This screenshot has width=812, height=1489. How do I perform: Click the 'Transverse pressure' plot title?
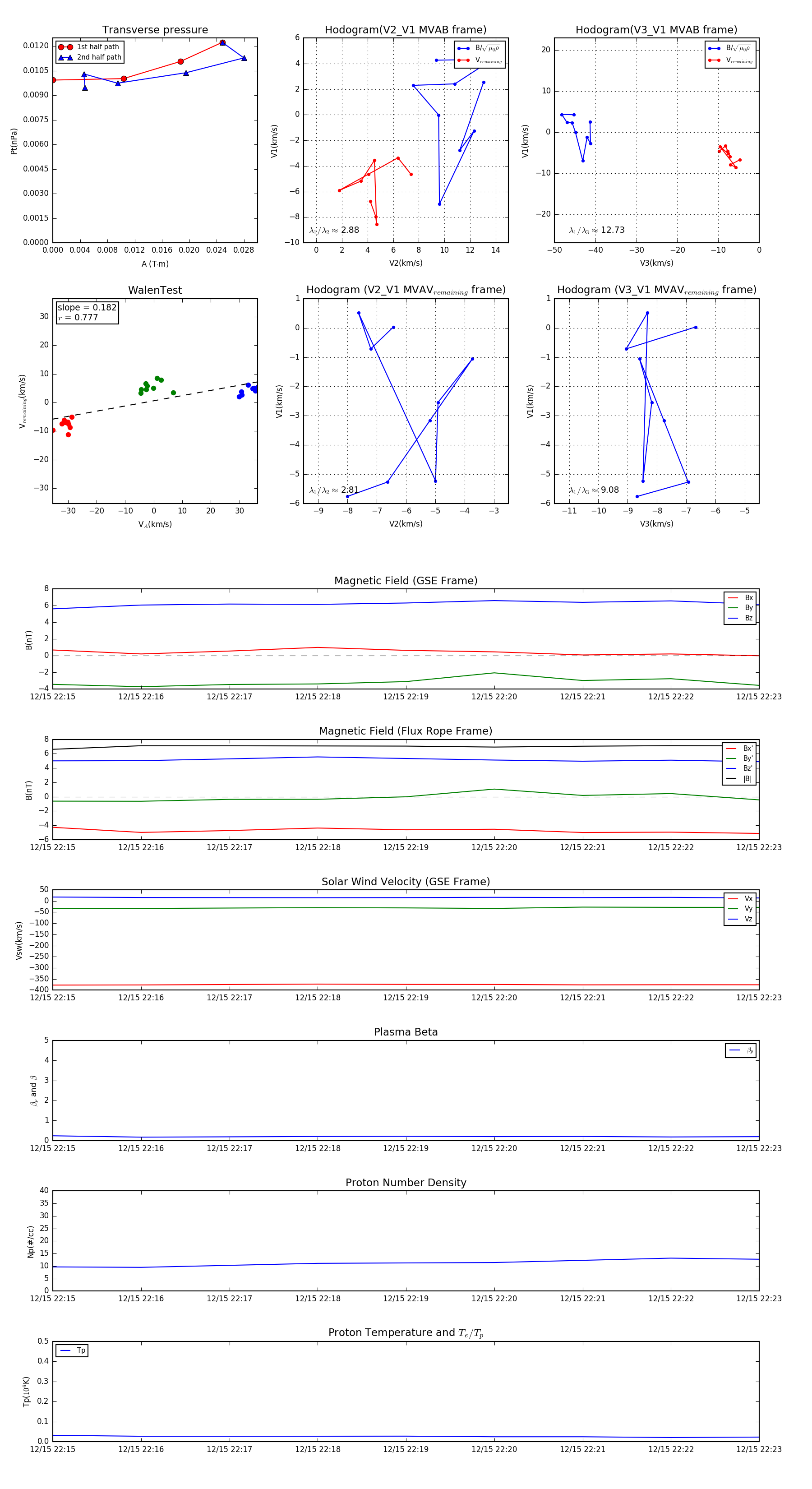(x=155, y=30)
